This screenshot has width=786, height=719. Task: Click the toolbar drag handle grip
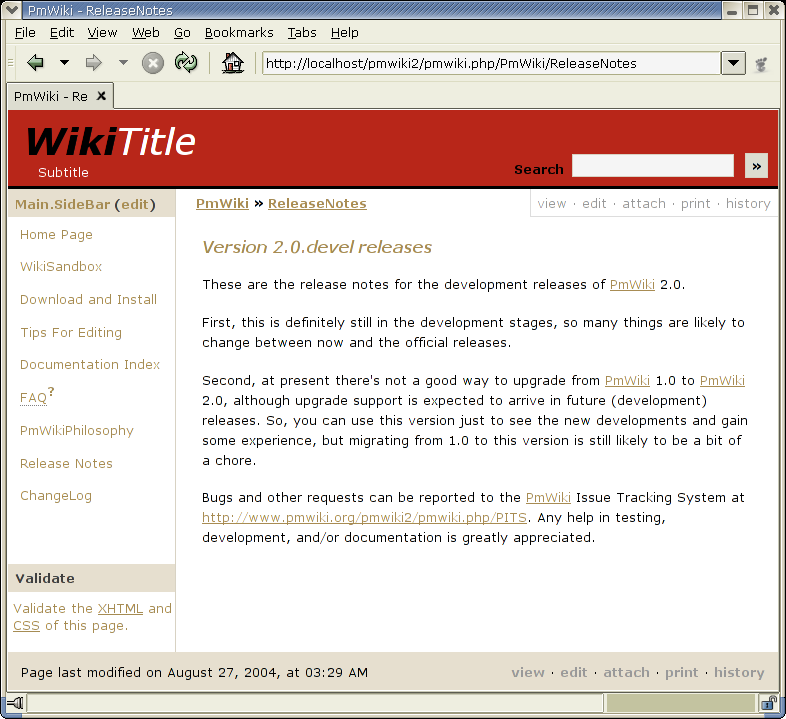click(x=11, y=63)
